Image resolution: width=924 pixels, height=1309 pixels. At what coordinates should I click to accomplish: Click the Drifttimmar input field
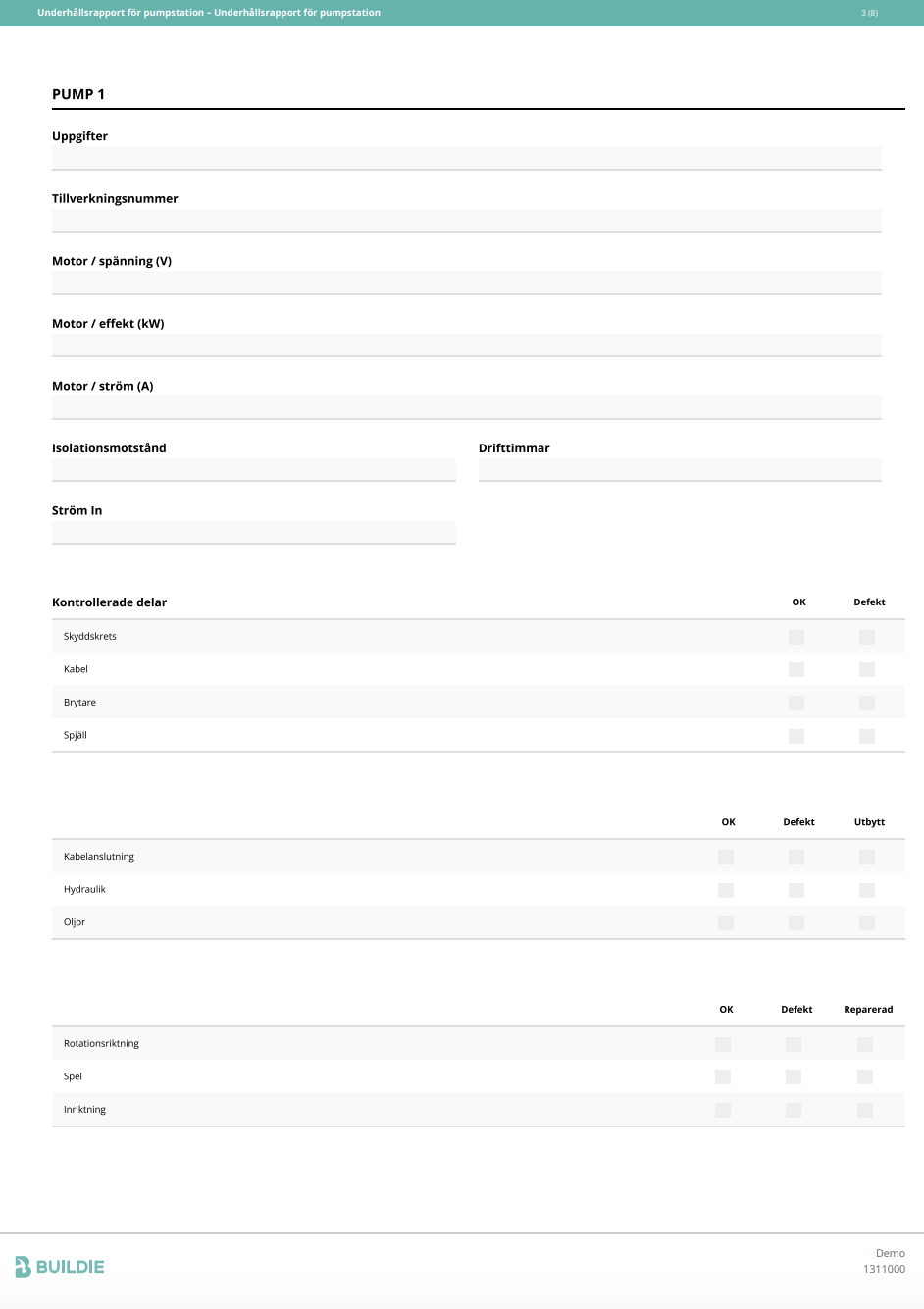point(680,470)
